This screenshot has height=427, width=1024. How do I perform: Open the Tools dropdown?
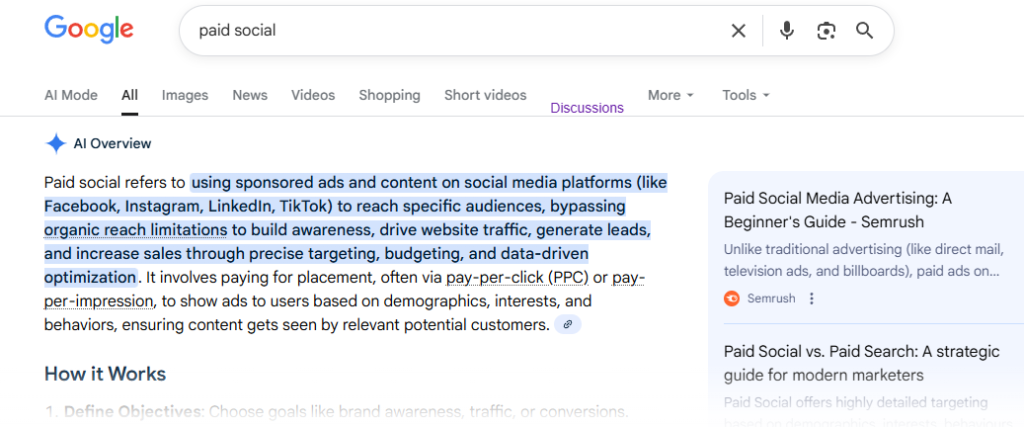tap(746, 95)
